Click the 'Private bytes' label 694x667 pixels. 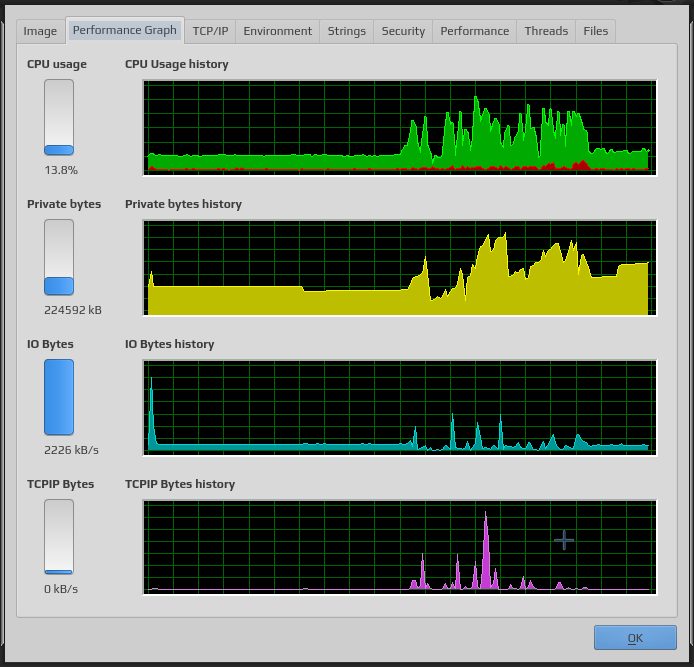coord(64,204)
